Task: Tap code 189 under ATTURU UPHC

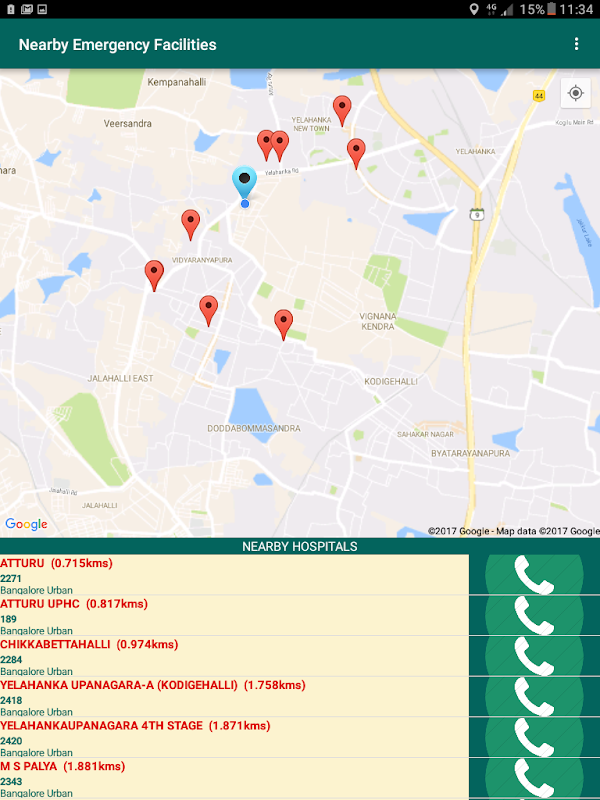Action: (8, 619)
